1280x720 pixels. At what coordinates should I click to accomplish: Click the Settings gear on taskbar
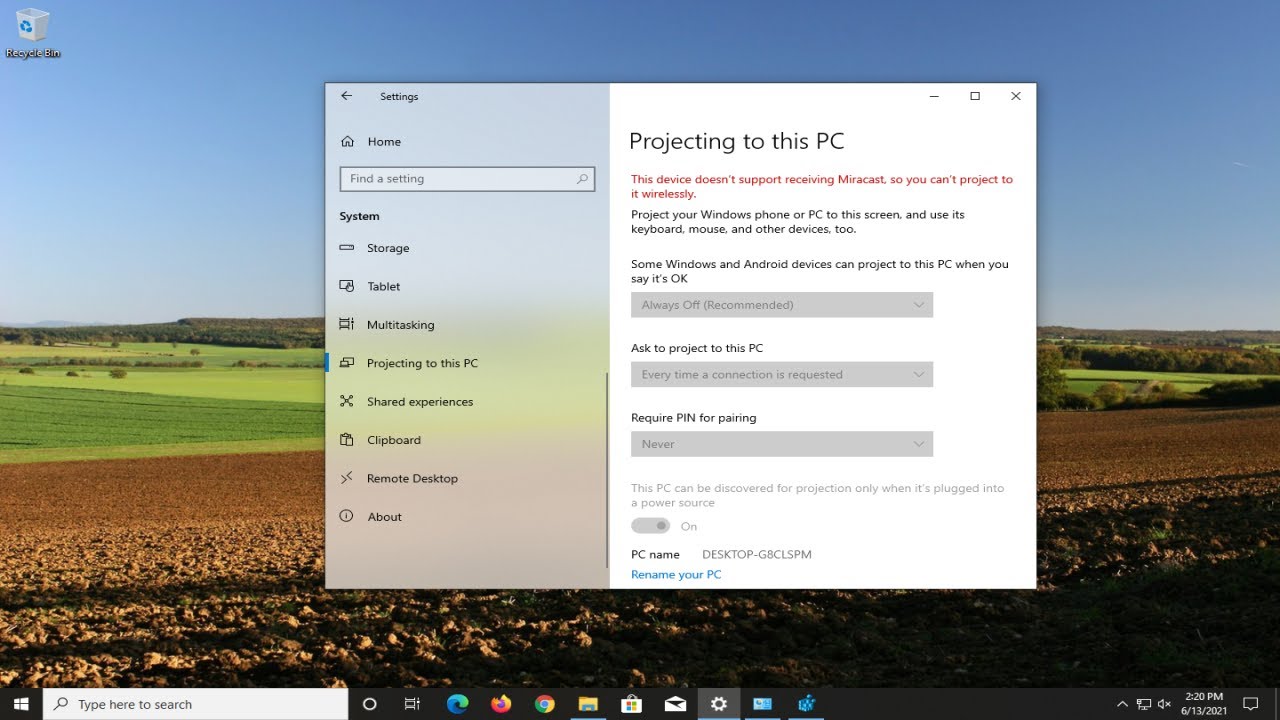(x=718, y=704)
